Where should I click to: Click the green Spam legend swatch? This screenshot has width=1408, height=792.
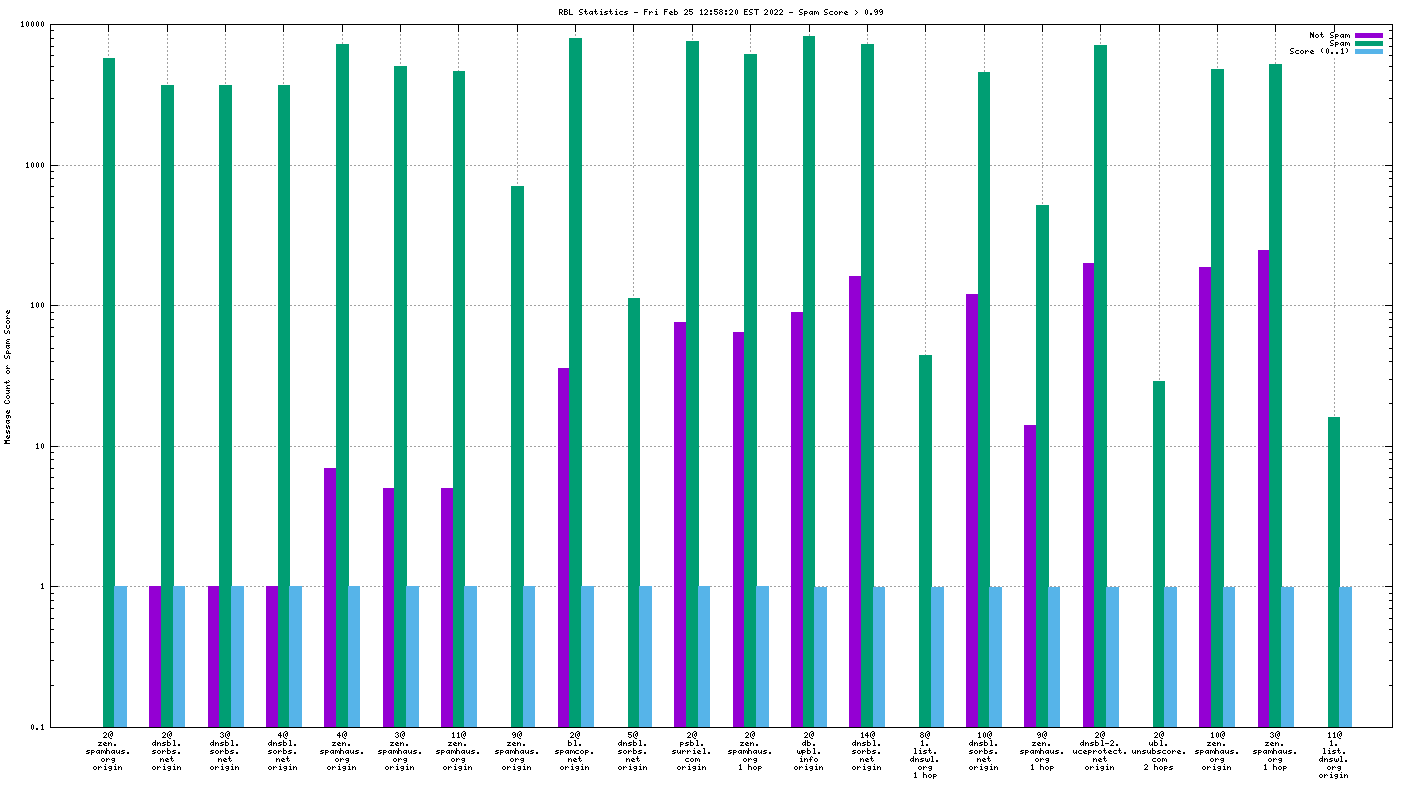click(1369, 43)
